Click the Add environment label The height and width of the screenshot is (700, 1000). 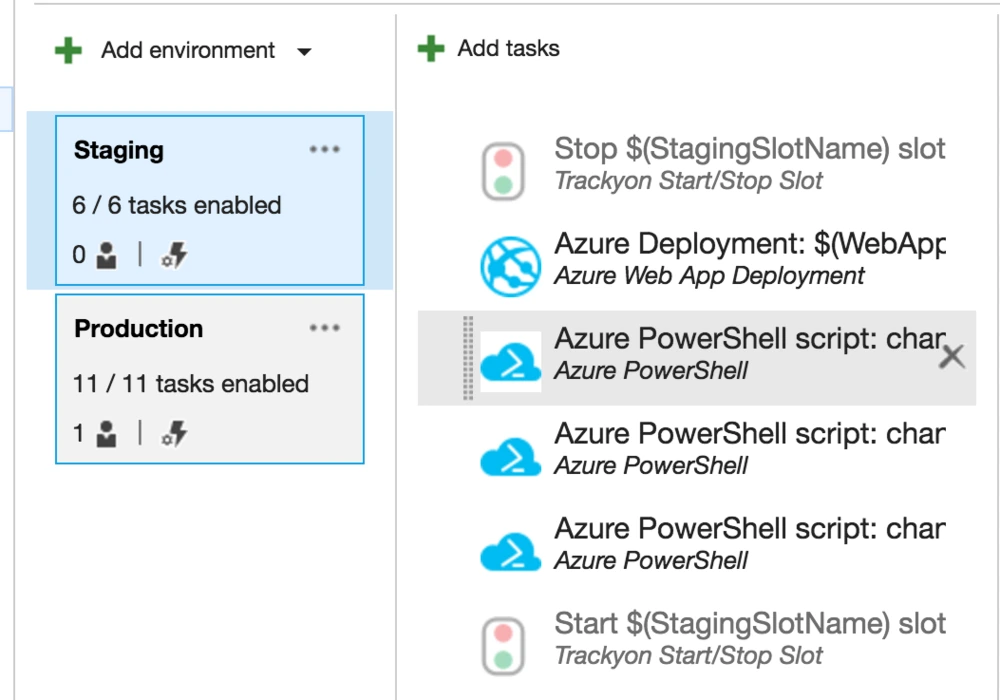190,49
